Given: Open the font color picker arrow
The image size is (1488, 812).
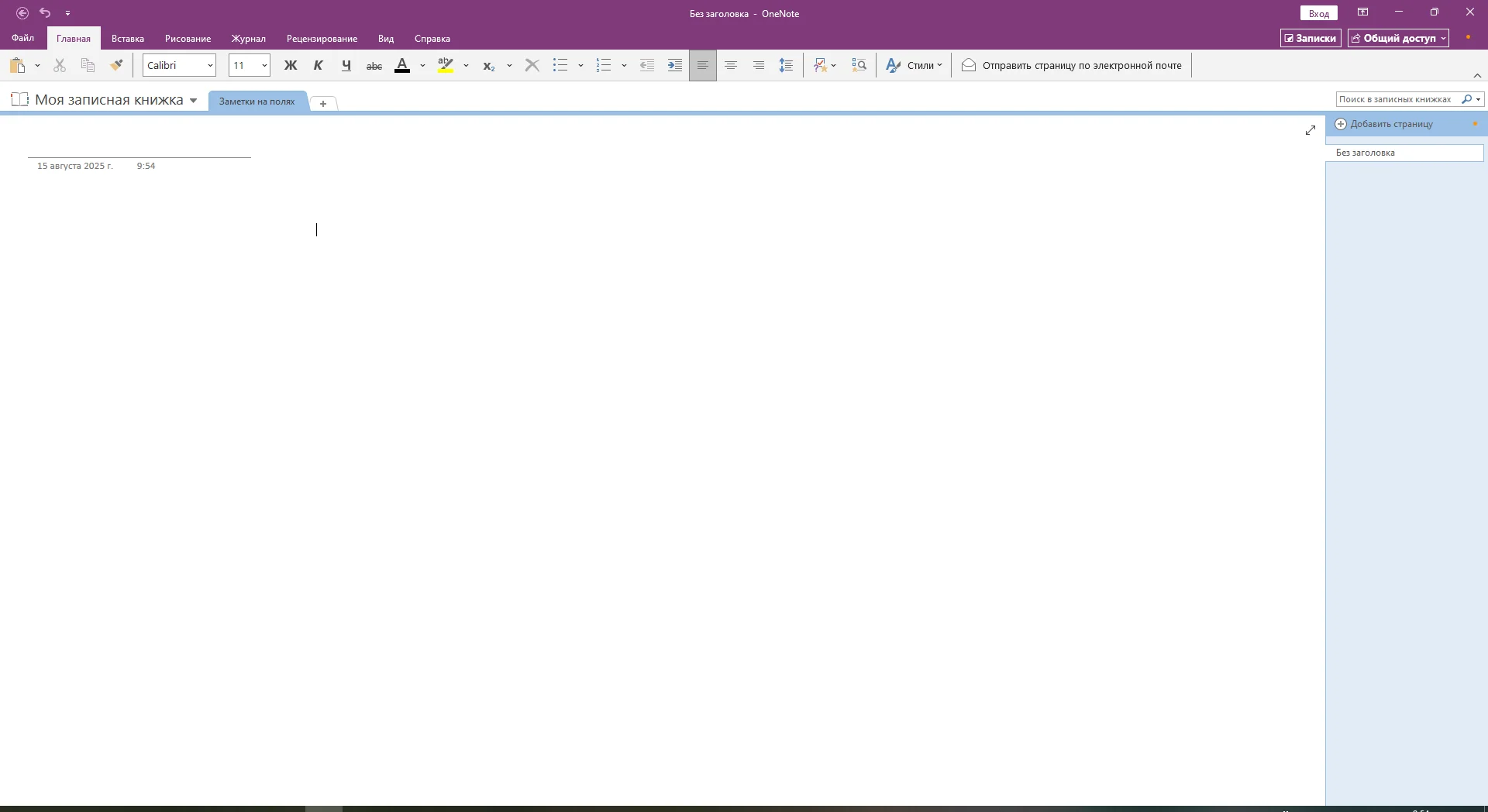Looking at the screenshot, I should point(422,66).
